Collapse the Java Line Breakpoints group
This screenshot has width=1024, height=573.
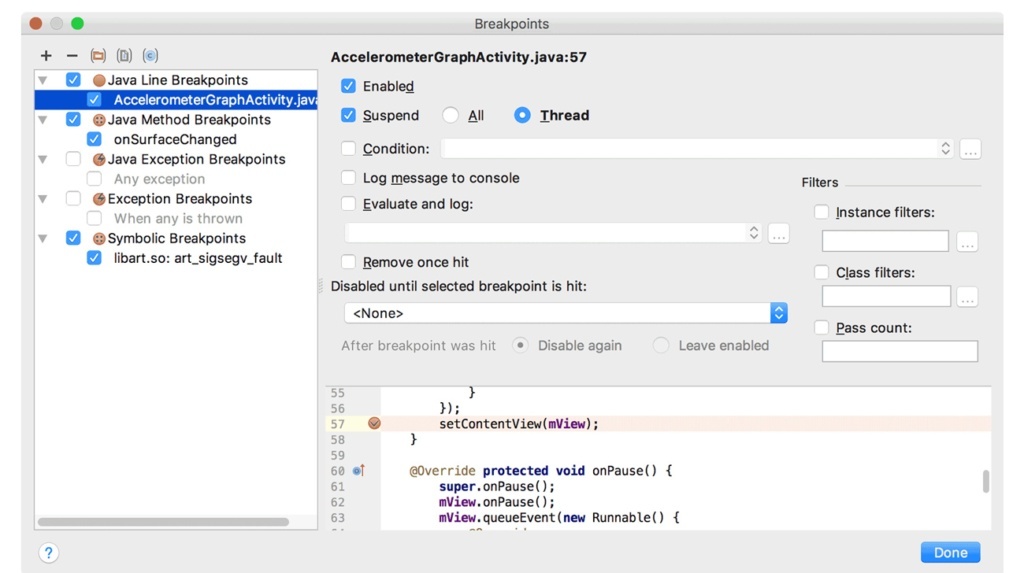point(43,80)
